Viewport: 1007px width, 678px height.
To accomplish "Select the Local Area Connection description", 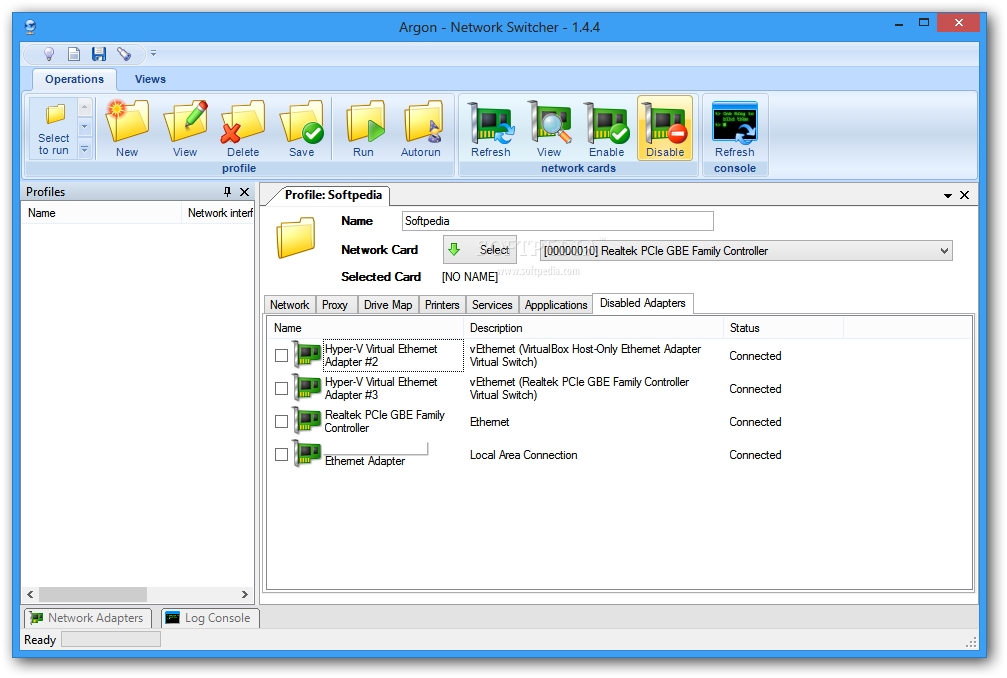I will [x=523, y=455].
